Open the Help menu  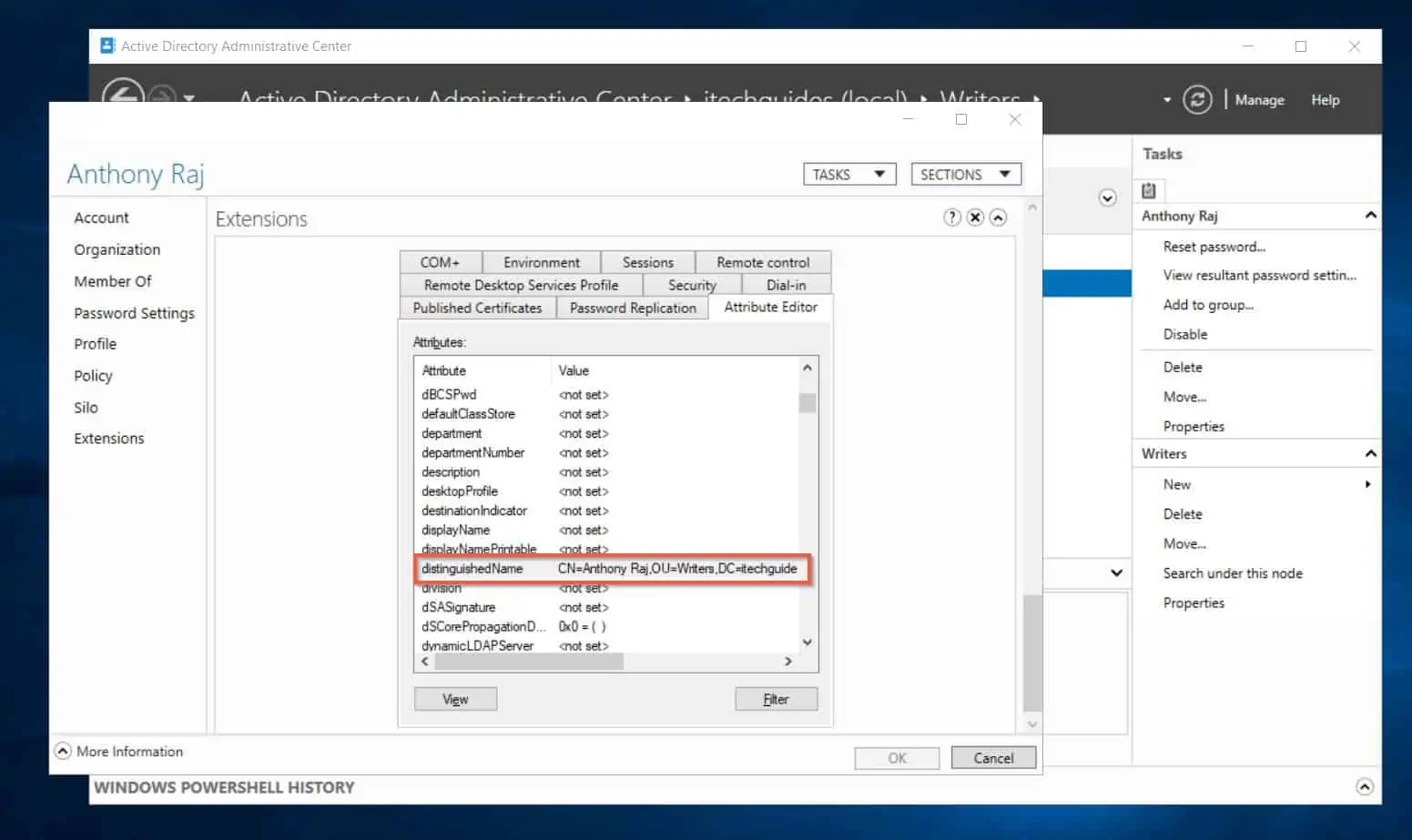(1325, 100)
